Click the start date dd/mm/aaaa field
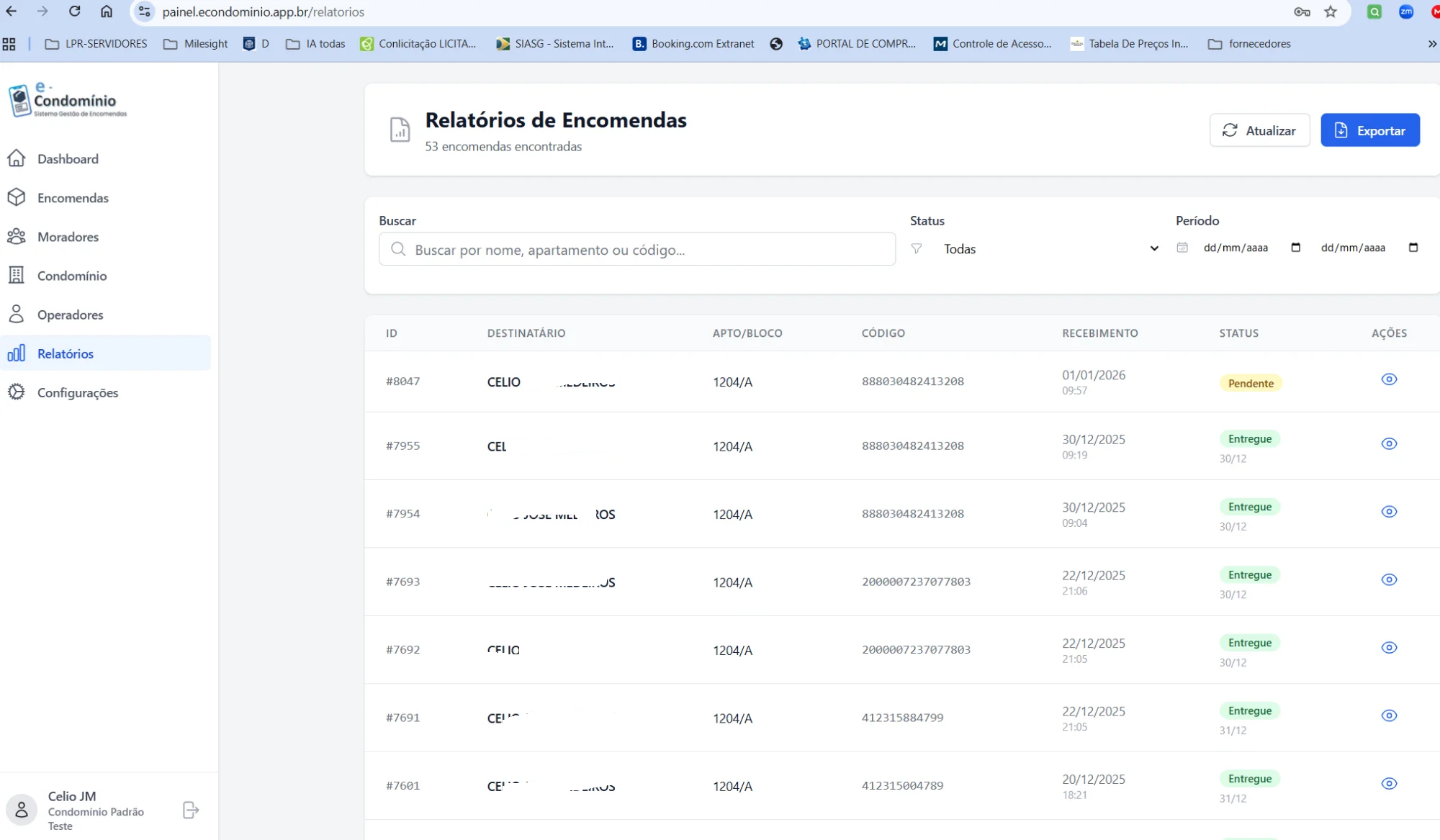 pyautogui.click(x=1236, y=248)
